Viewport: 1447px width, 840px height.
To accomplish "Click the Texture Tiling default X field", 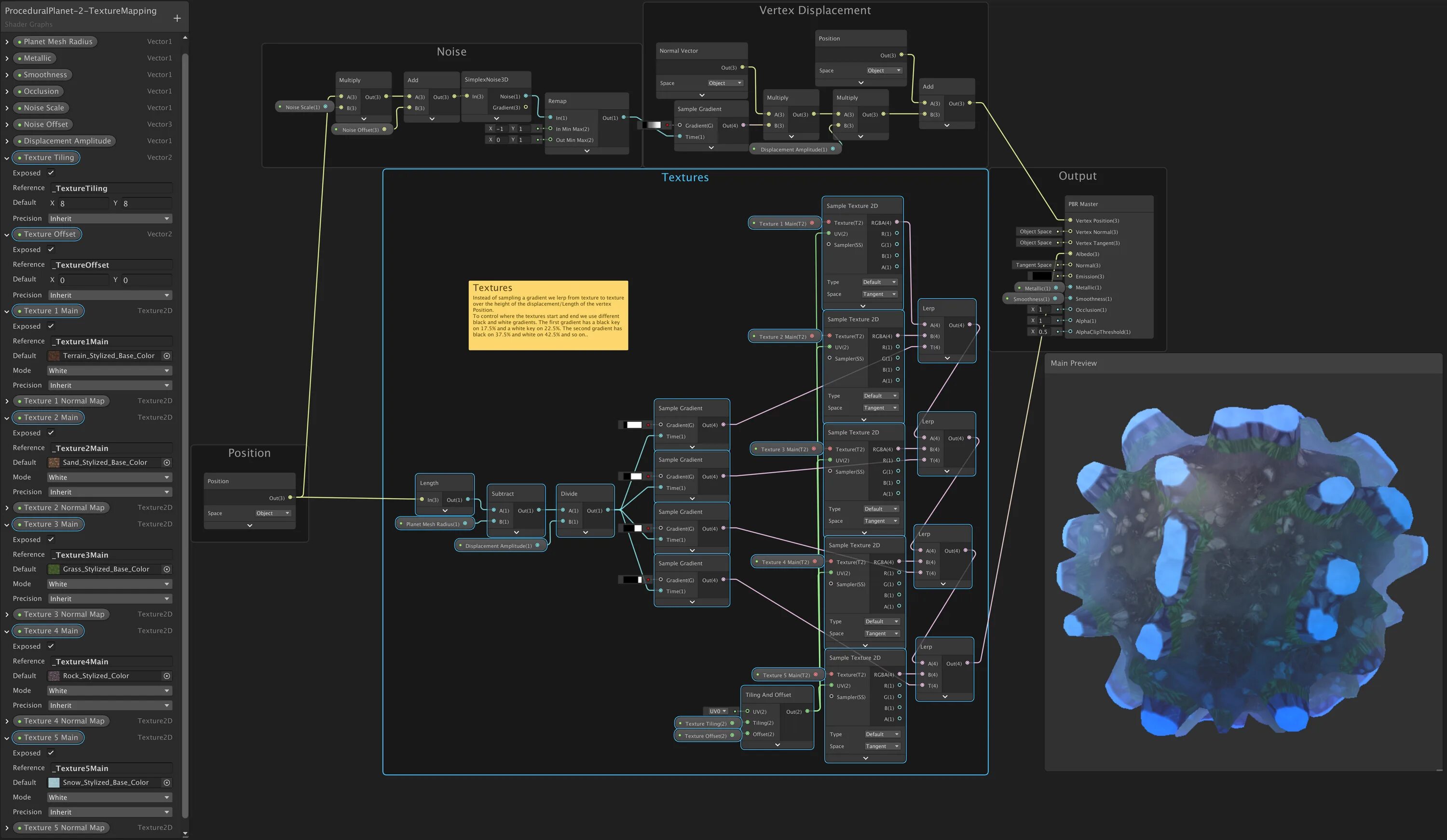I will tap(83, 204).
